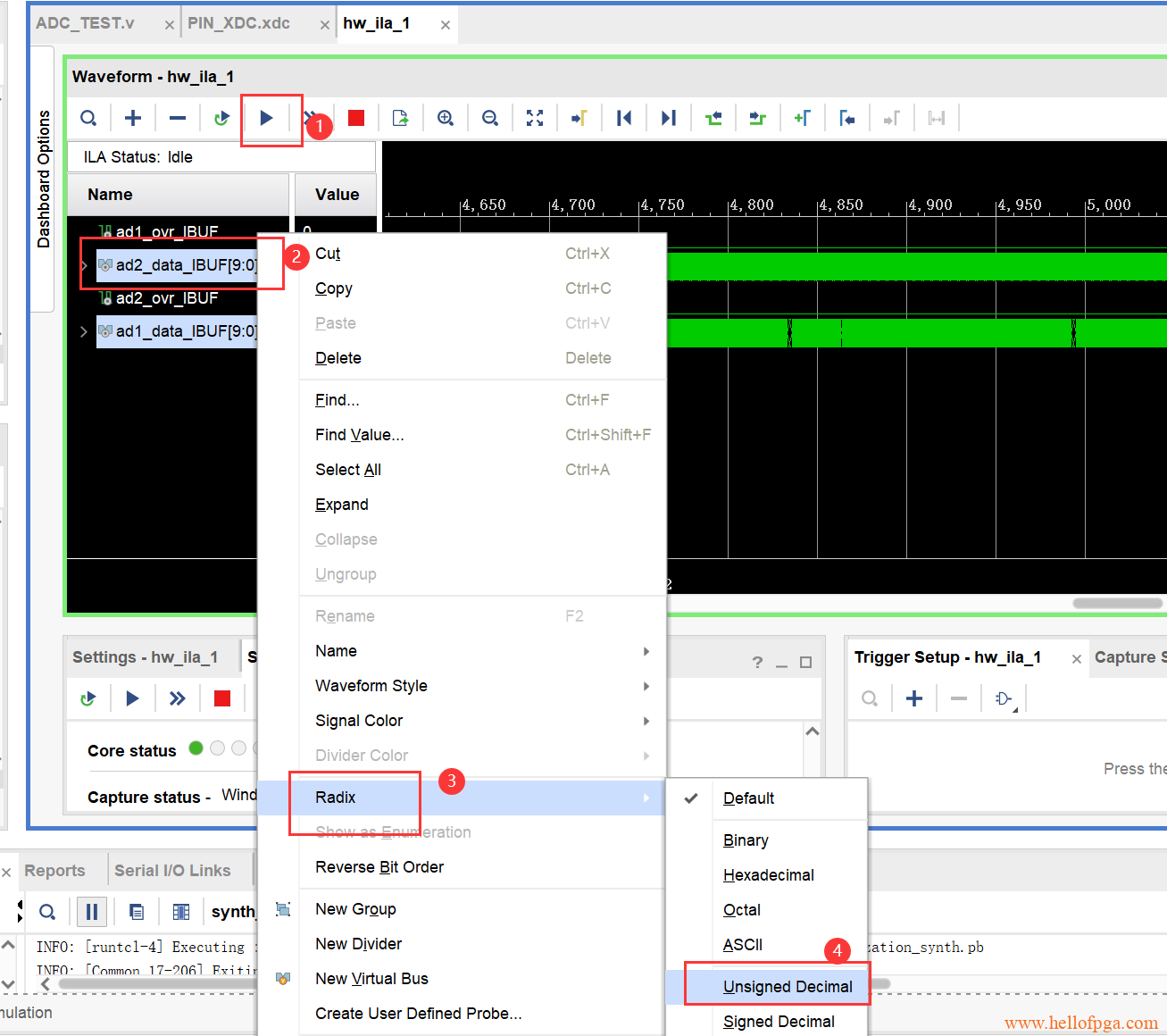Expand the ad1_data_IBUF[9:0] bus

84,331
